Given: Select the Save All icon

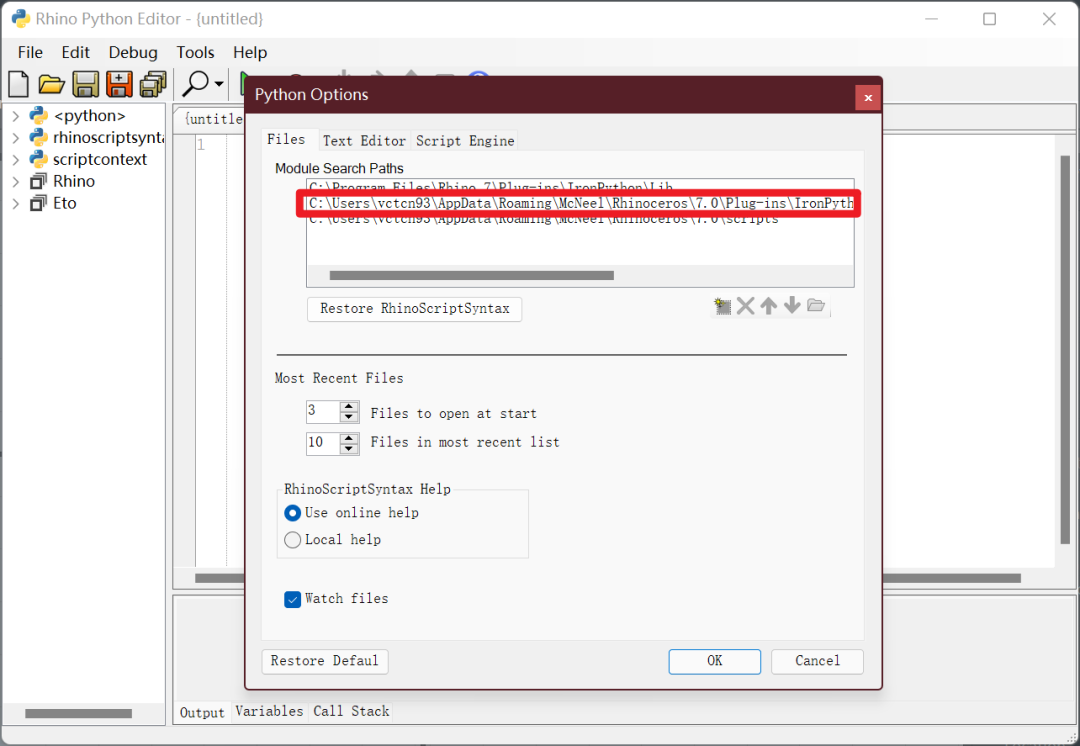Looking at the screenshot, I should click(x=152, y=84).
